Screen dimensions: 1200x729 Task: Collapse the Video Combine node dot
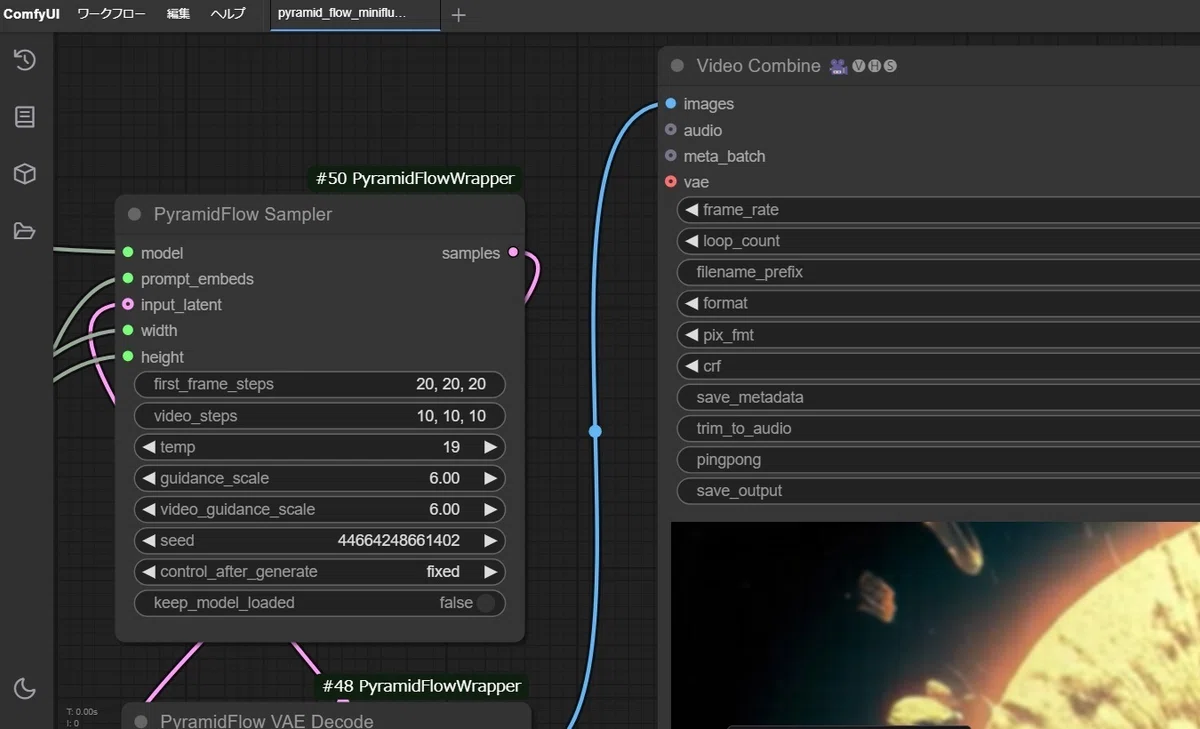coord(677,66)
